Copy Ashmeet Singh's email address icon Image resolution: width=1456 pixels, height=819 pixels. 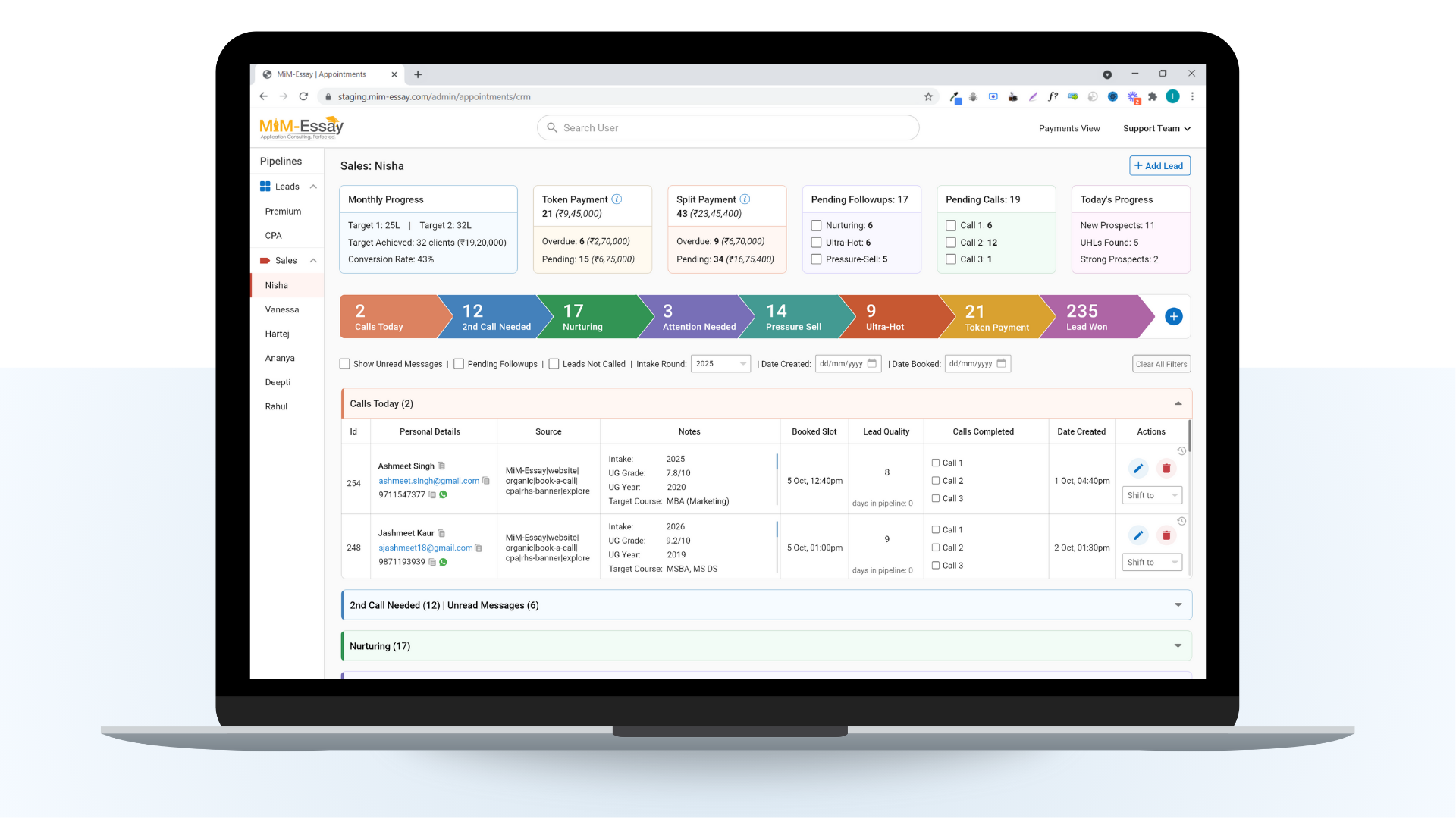486,481
